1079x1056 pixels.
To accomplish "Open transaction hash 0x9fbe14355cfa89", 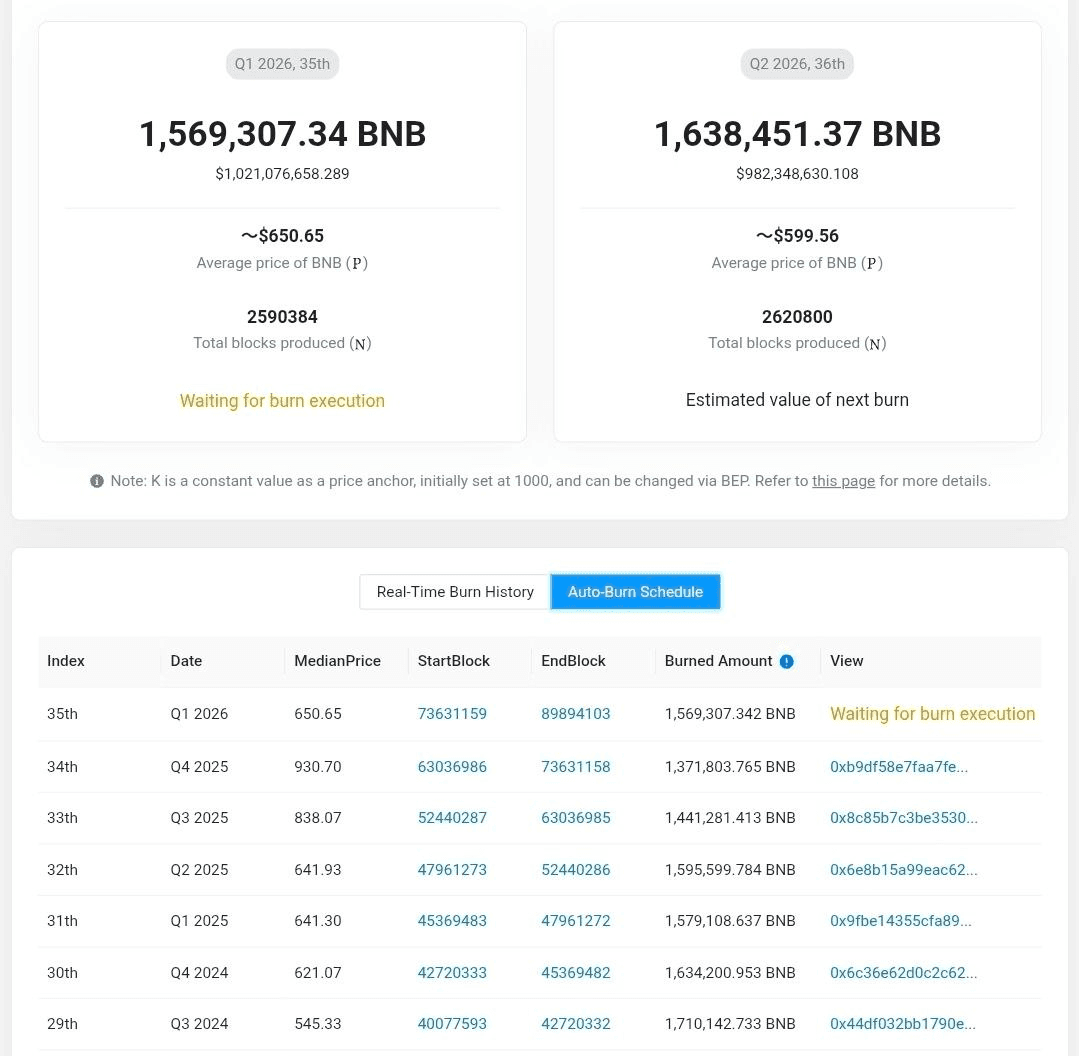I will tap(900, 921).
